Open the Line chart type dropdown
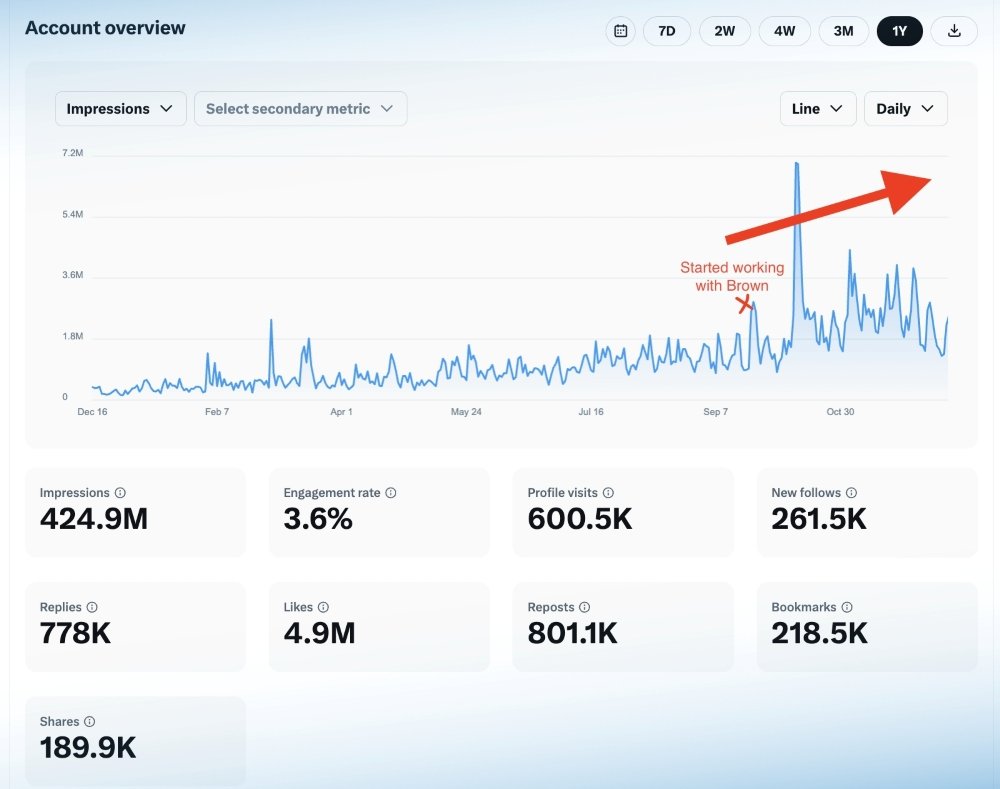Viewport: 1000px width, 789px height. coord(817,109)
